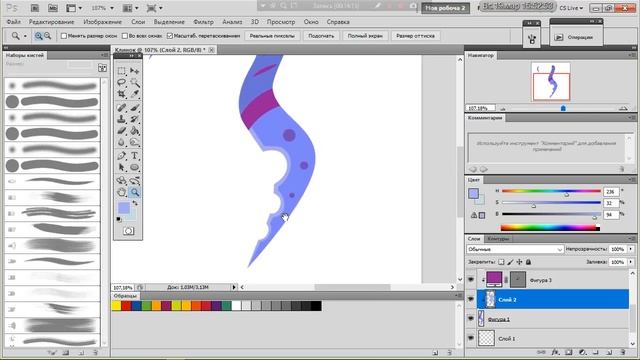
Task: Open the Фильтр menu
Action: 203,22
